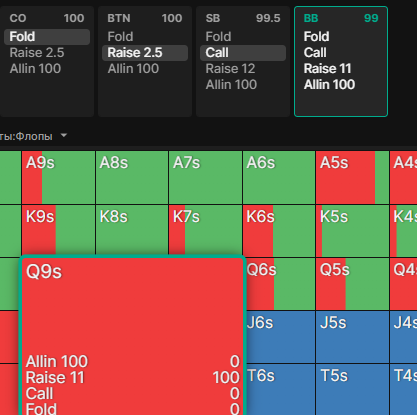This screenshot has height=415, width=417.
Task: Choose Call in the SB panel
Action: pyautogui.click(x=243, y=53)
